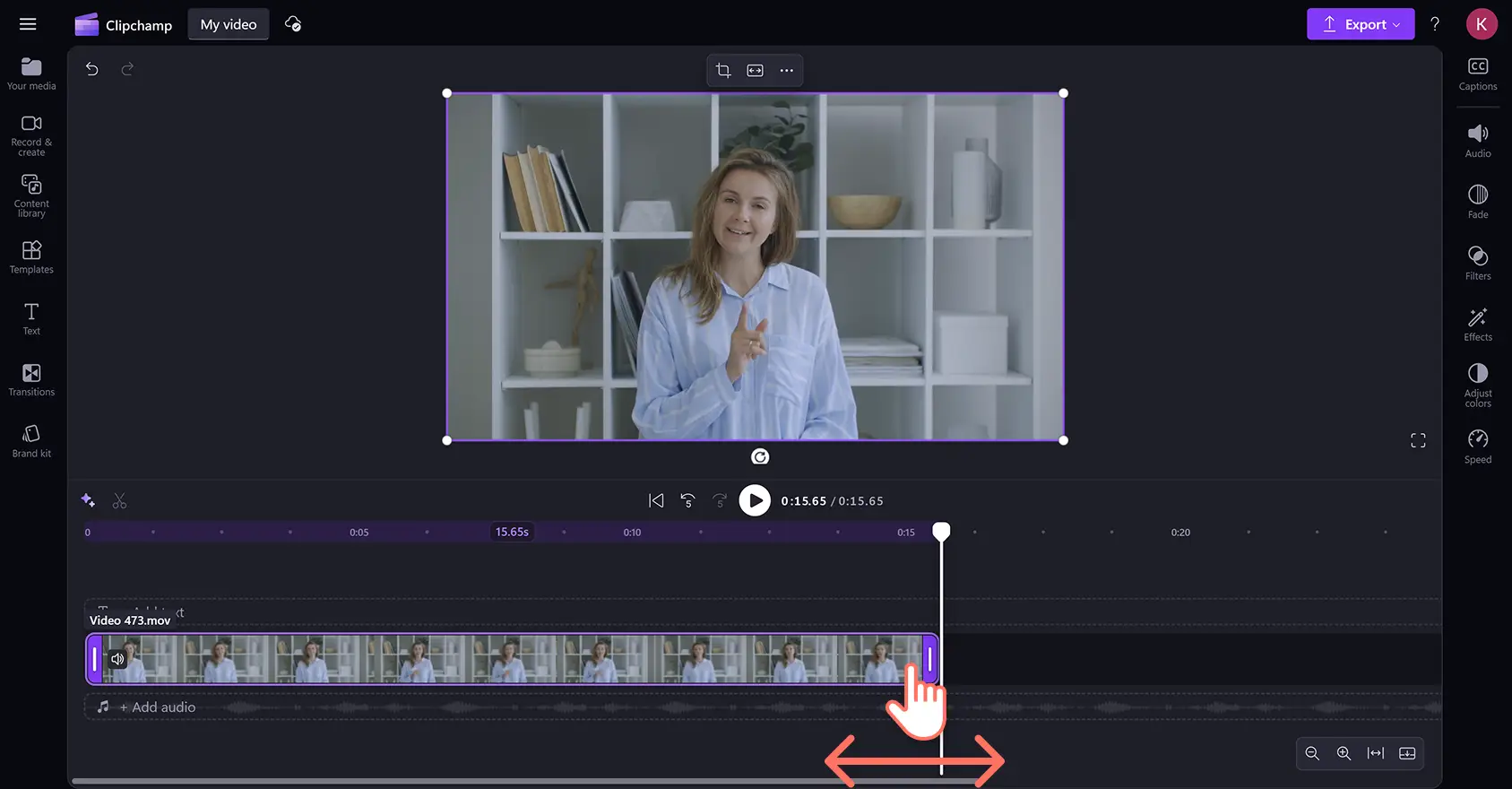Open the Captions panel

coord(1478,74)
